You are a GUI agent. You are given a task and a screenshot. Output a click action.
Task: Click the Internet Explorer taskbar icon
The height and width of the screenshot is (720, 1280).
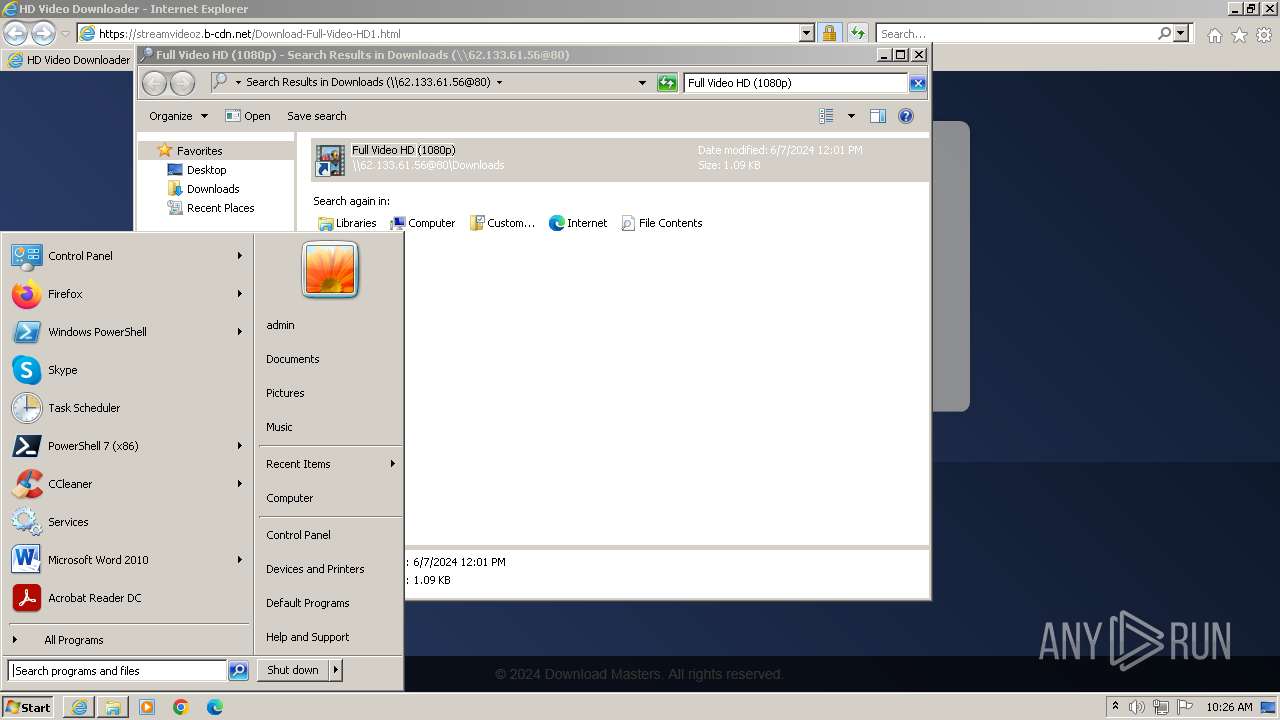[x=79, y=707]
